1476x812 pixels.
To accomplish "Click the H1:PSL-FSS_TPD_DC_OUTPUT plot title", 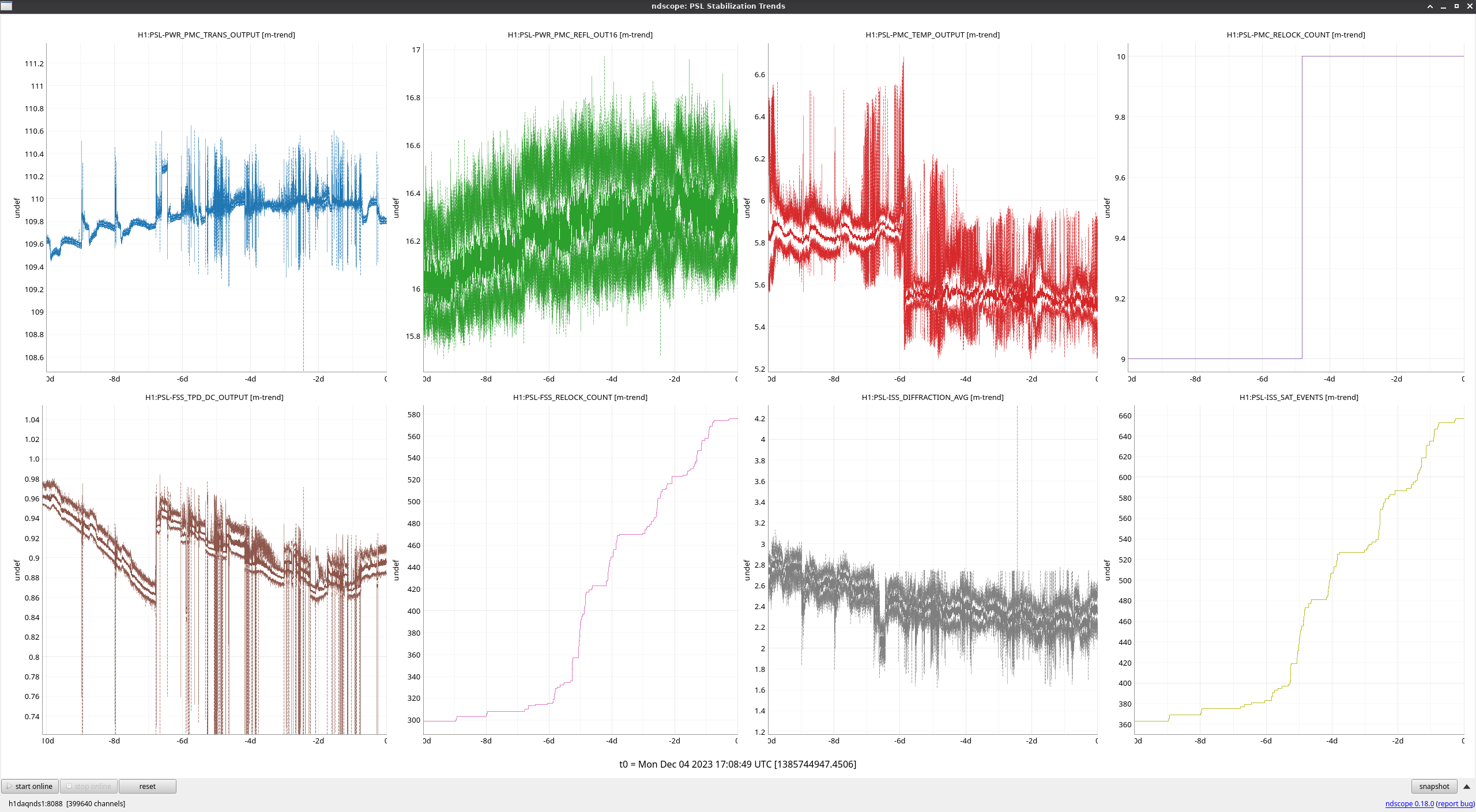I will 214,397.
